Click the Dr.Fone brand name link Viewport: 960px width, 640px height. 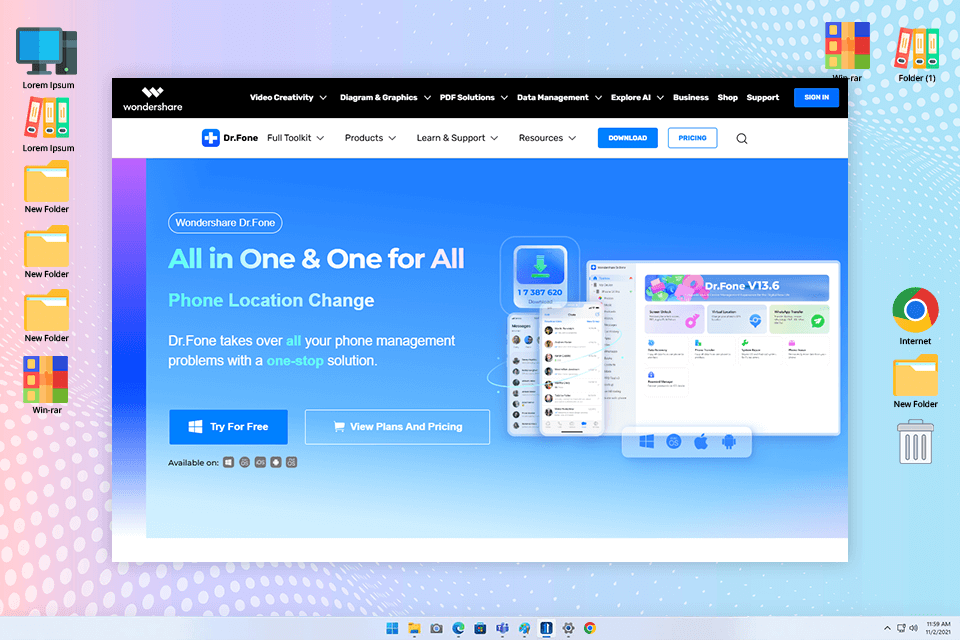point(241,138)
